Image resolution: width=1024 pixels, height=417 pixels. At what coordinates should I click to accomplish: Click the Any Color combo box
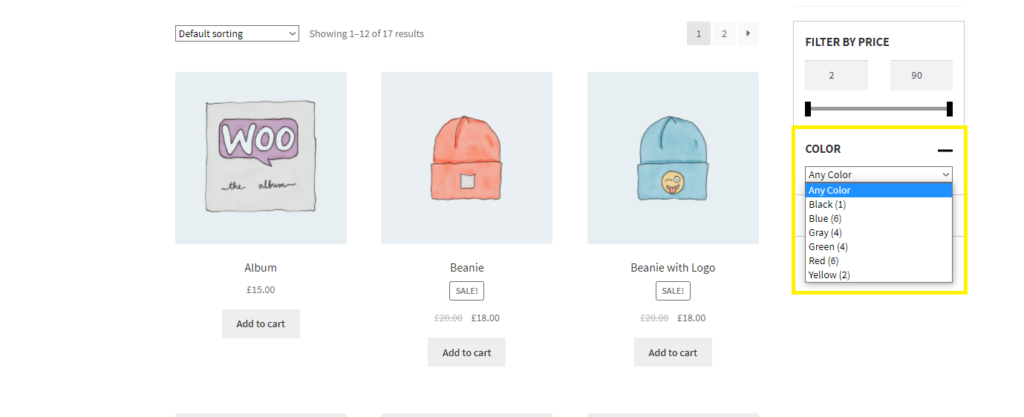point(878,174)
